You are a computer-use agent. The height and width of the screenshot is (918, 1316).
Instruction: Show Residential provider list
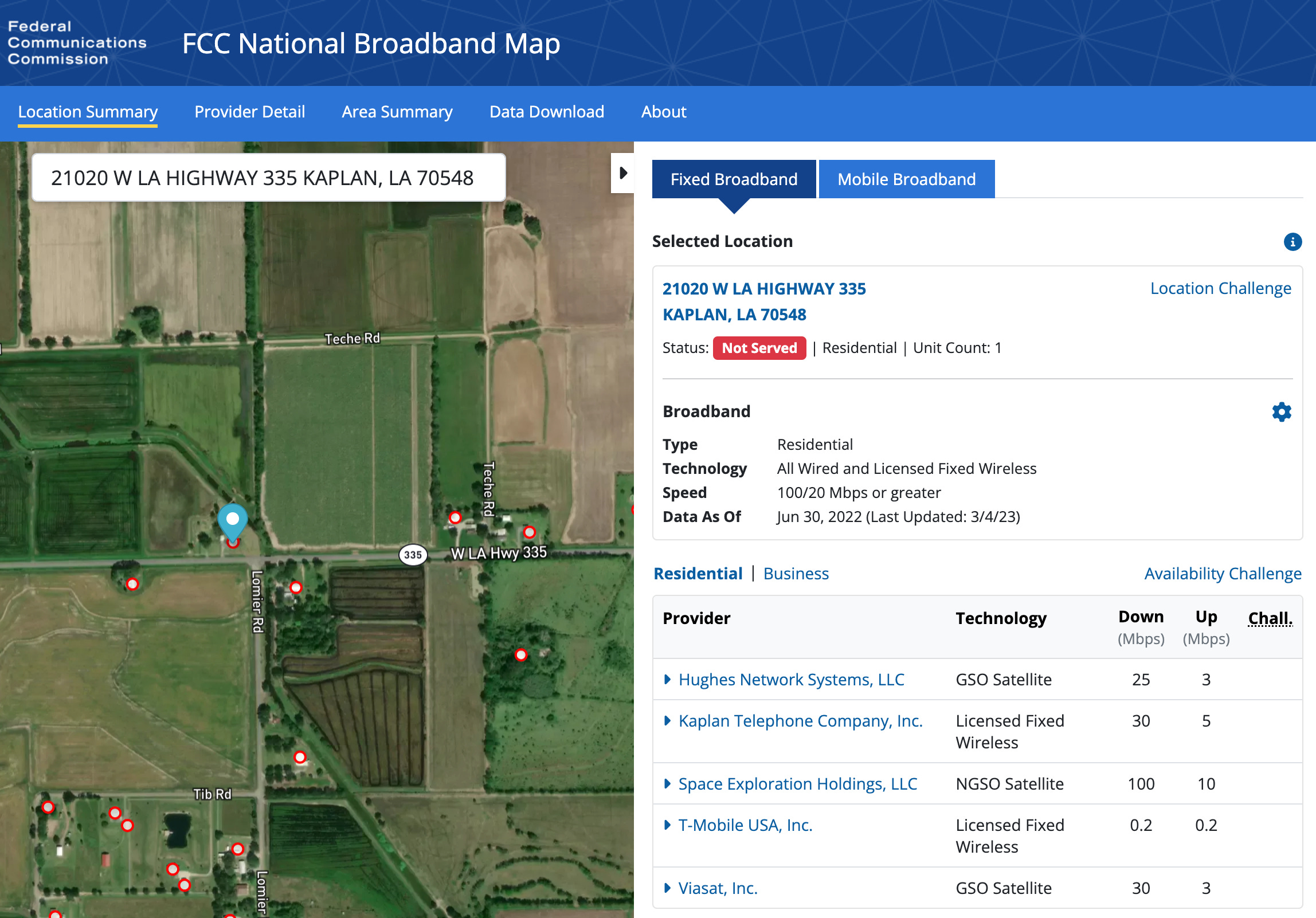pos(698,574)
